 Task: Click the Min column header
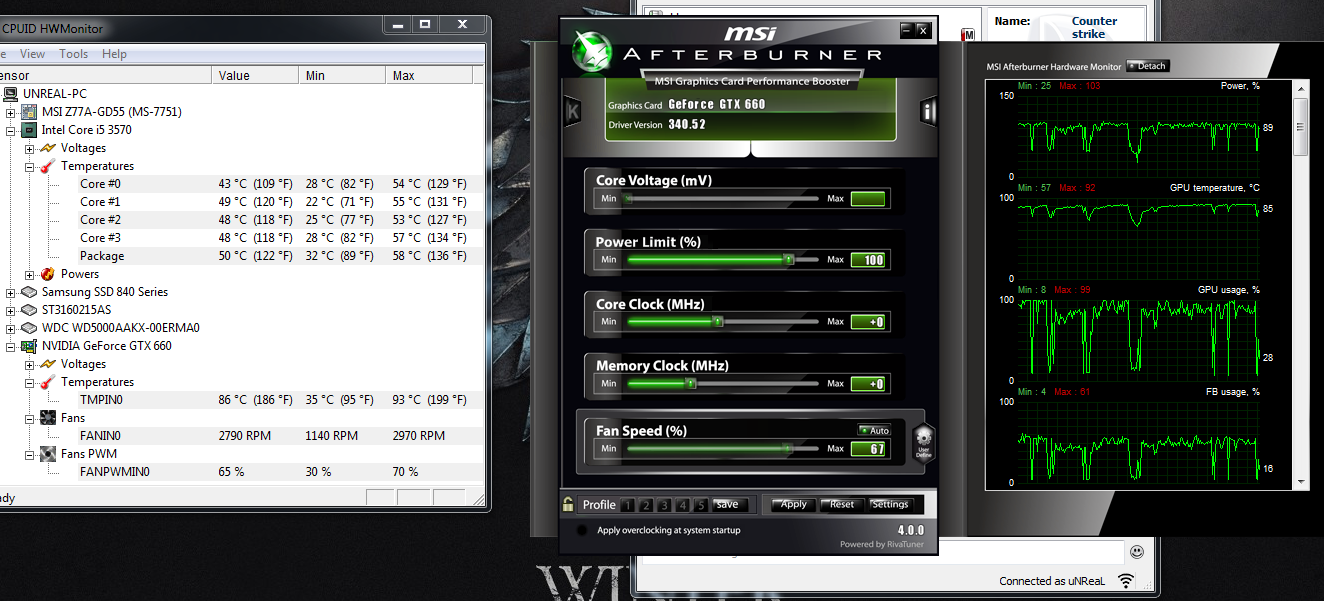click(343, 76)
